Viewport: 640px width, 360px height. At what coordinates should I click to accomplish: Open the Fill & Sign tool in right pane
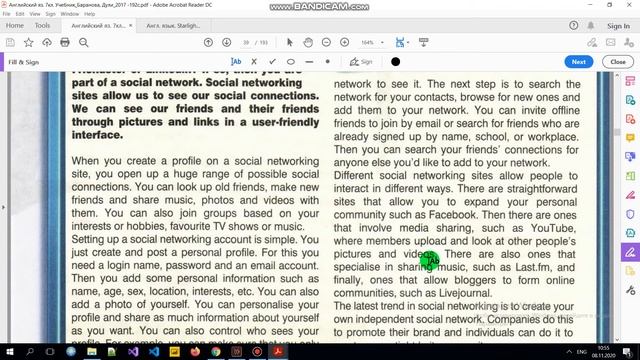630,252
